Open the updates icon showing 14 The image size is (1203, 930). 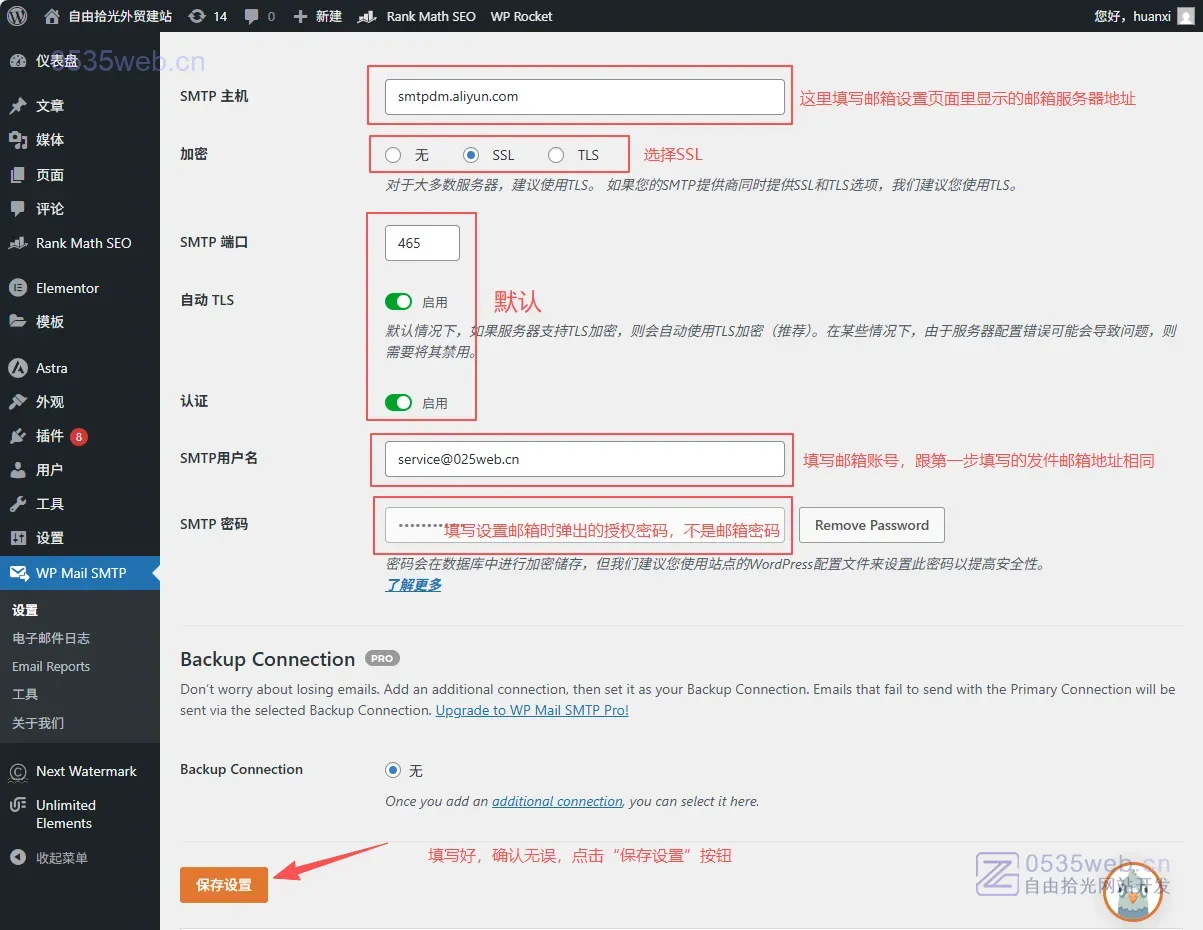click(x=198, y=16)
